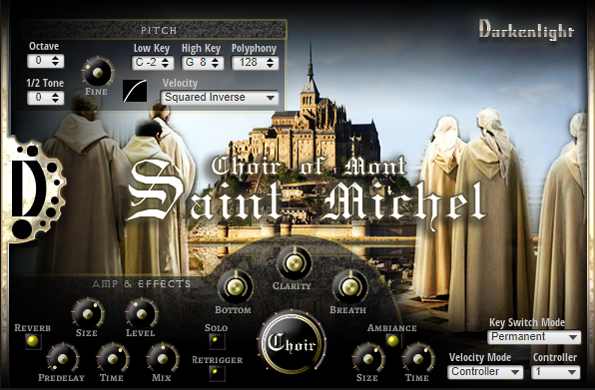This screenshot has height=390, width=595.
Task: Click the large Choir volume knob
Action: [x=291, y=343]
